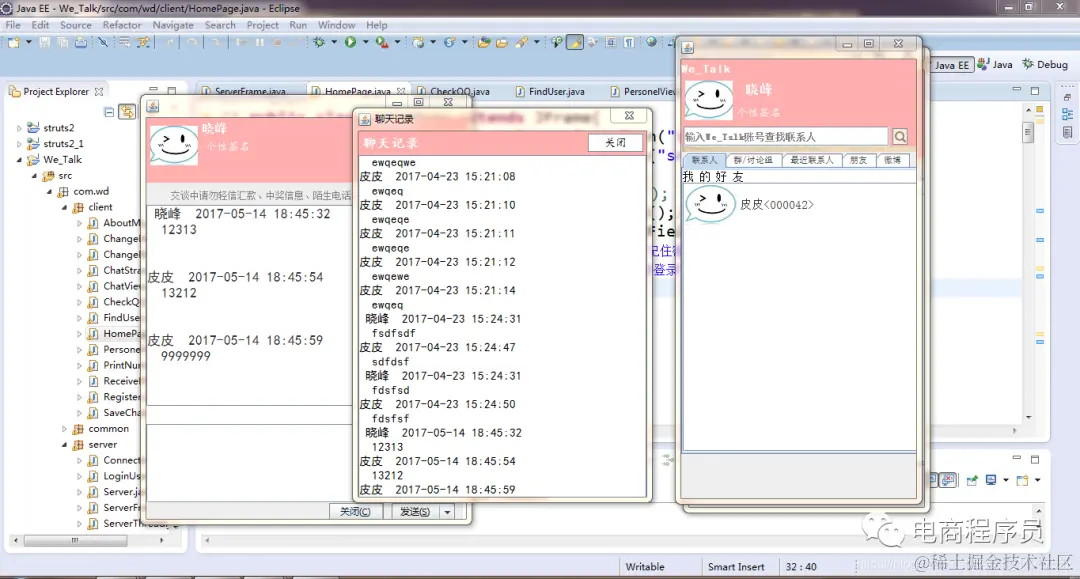Collapse the We_Talk project node

coord(19,160)
